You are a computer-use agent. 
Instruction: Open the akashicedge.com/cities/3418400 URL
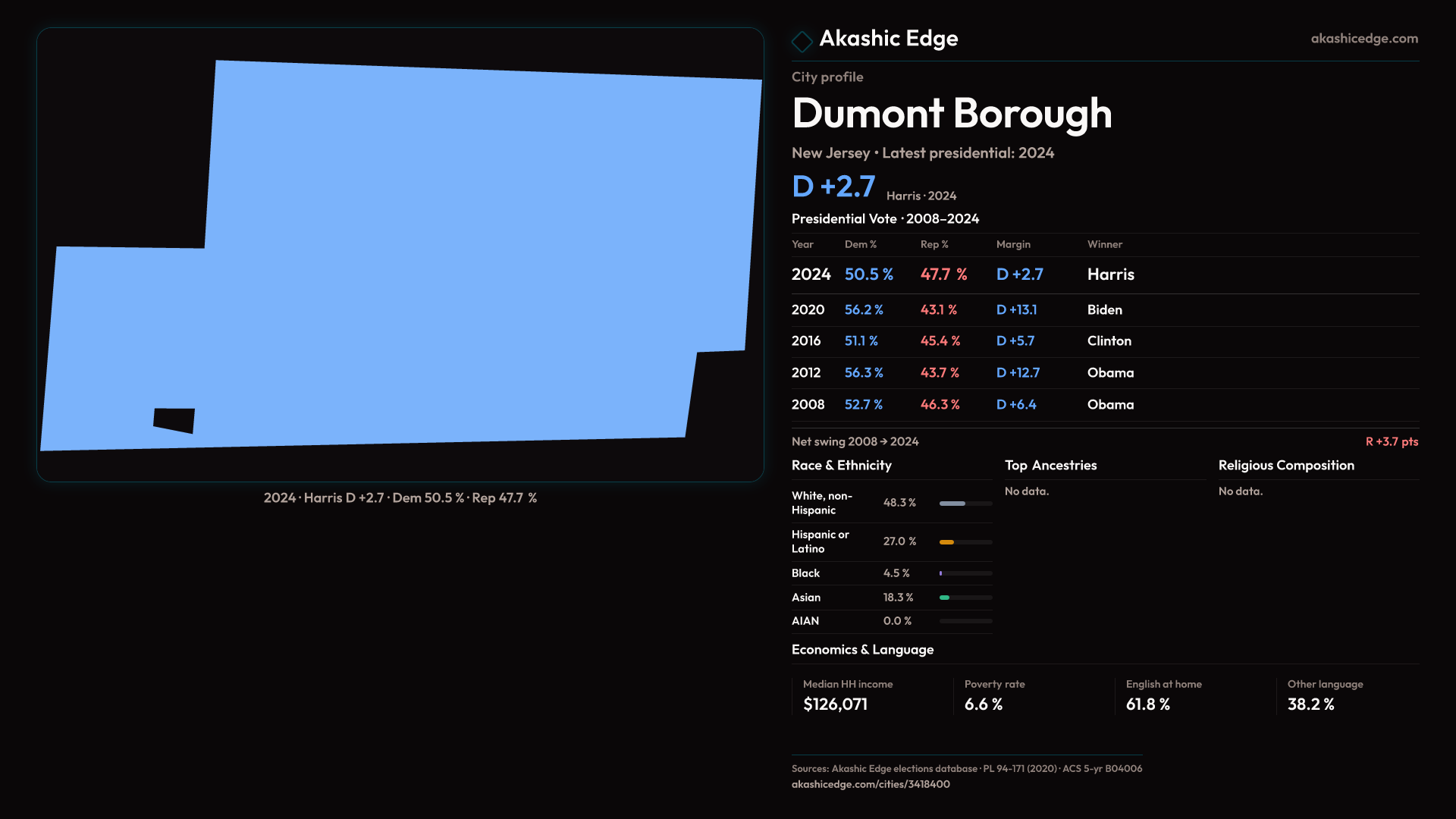click(x=870, y=784)
